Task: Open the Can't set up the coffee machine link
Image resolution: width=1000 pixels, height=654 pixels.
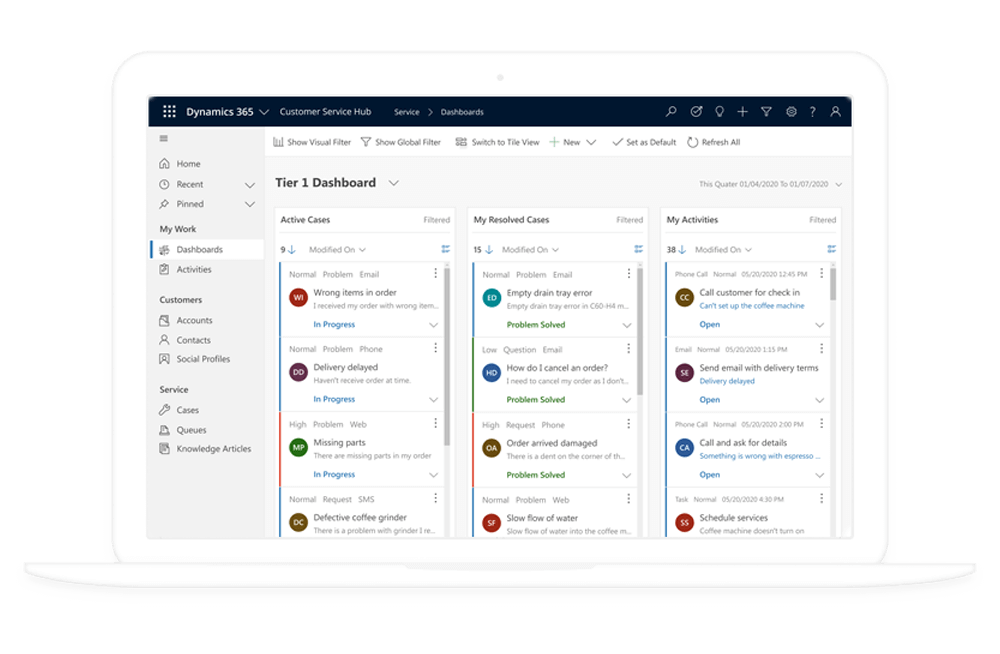Action: [x=752, y=306]
